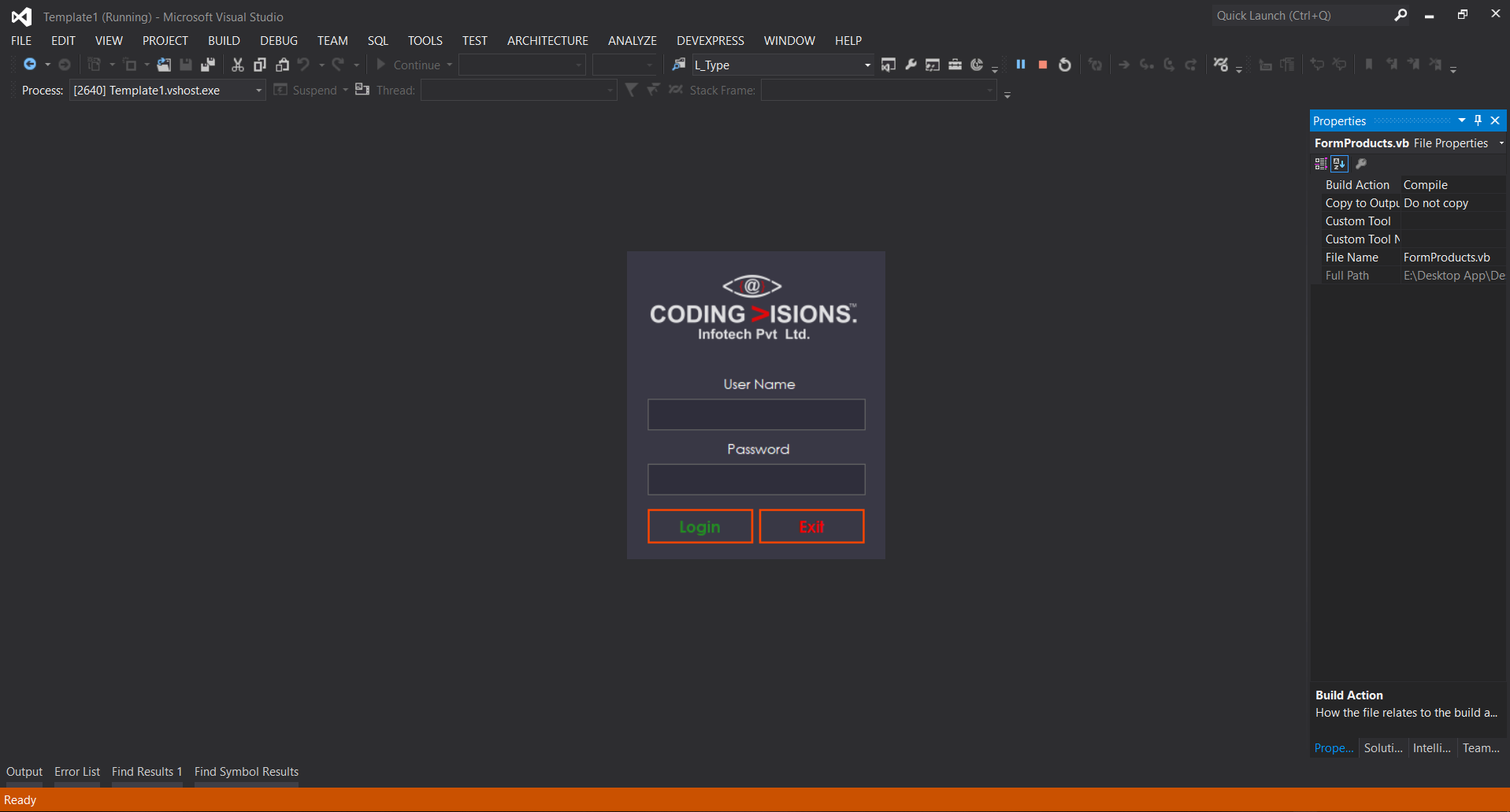
Task: Open the BUILD menu
Action: 224,40
